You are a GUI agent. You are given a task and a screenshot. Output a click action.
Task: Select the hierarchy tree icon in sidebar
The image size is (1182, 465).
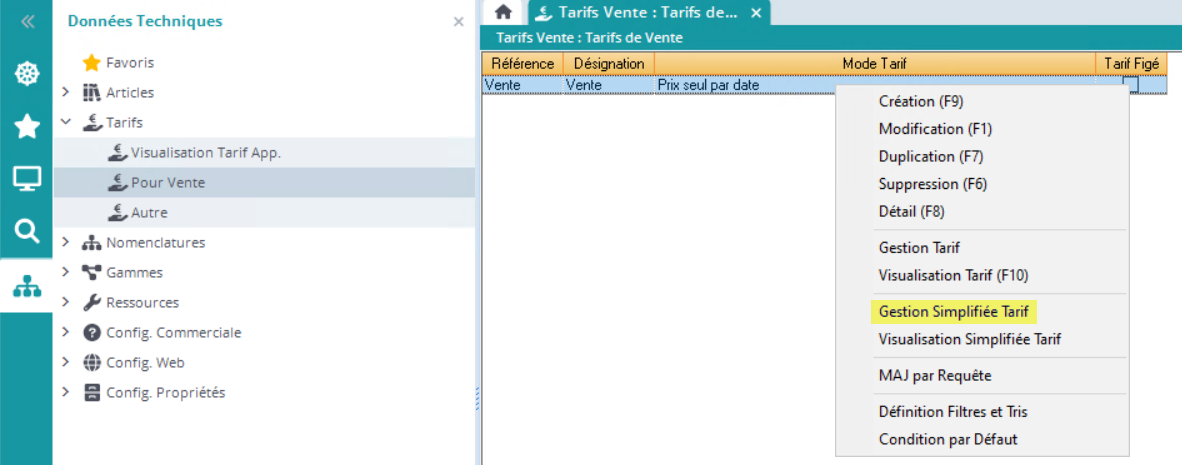(x=26, y=285)
